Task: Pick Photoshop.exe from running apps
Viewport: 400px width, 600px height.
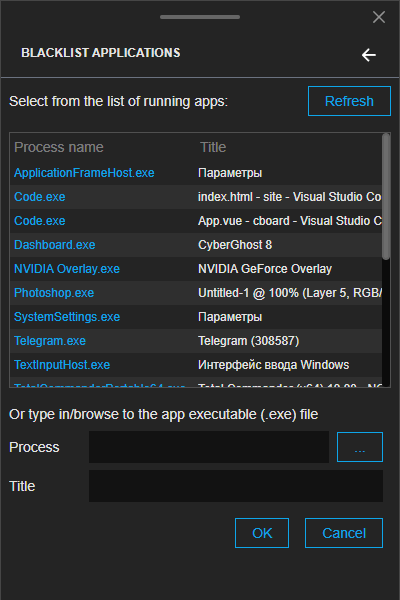Action: pos(196,293)
